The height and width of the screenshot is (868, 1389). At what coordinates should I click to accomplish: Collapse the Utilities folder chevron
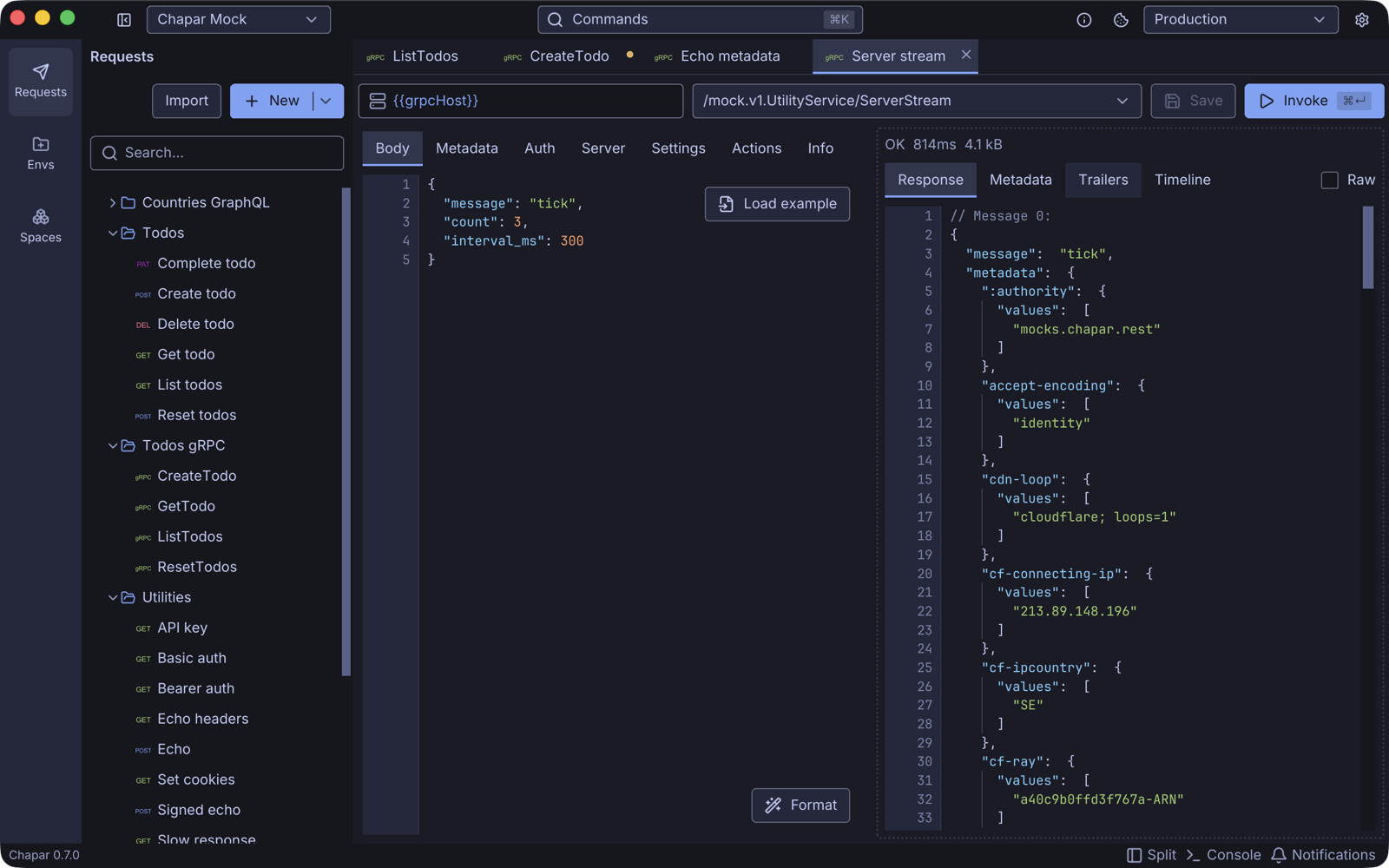click(x=112, y=597)
